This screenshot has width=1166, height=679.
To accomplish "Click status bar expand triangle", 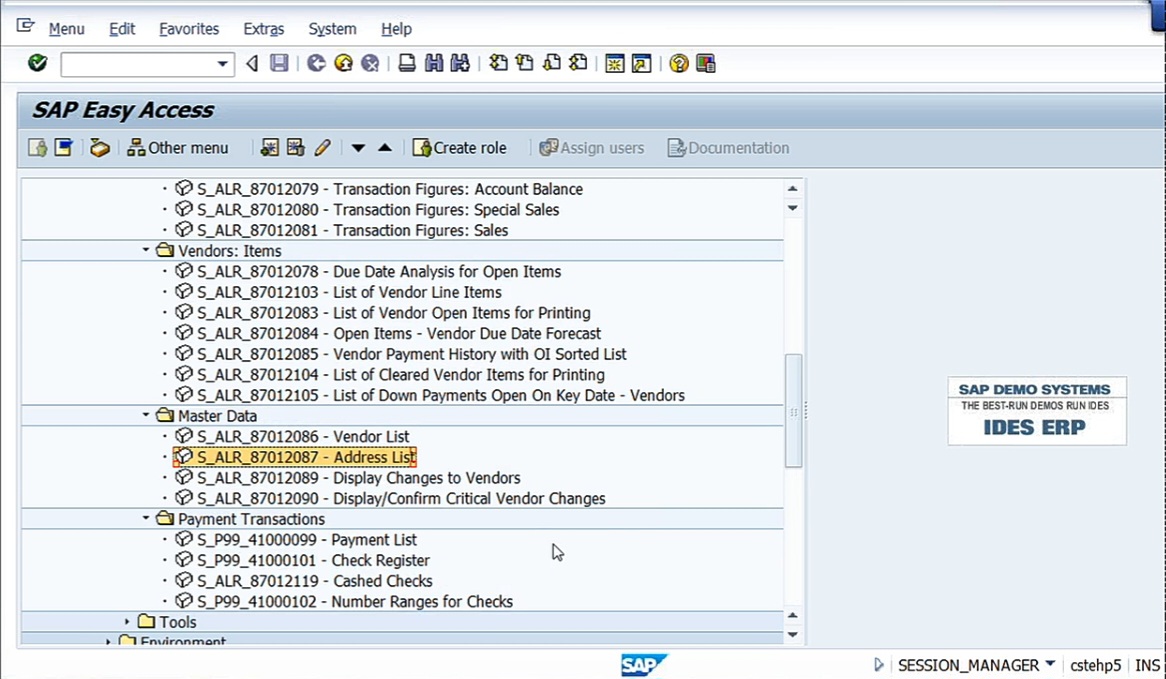I will point(879,664).
